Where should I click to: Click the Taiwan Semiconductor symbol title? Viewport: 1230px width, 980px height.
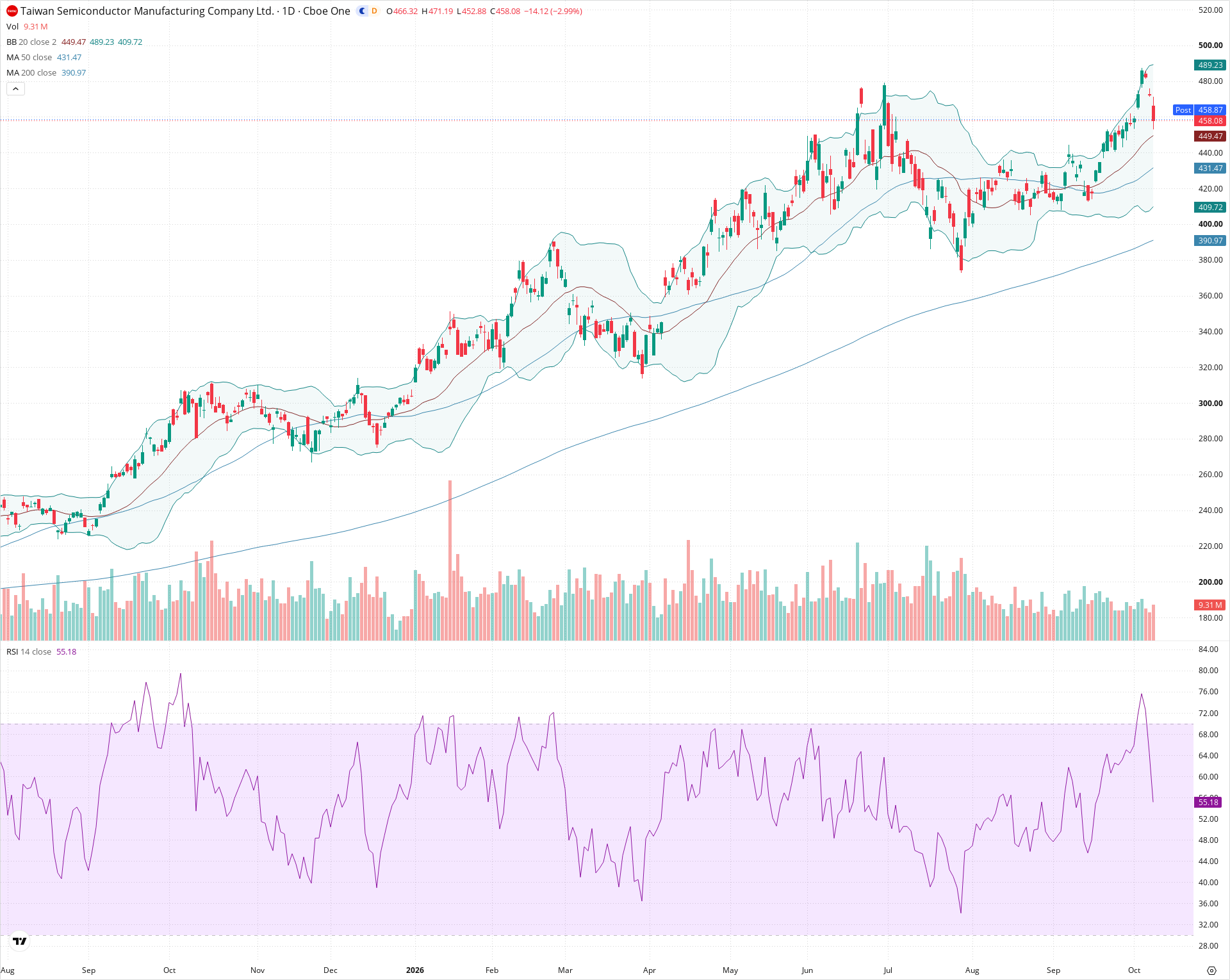point(147,11)
